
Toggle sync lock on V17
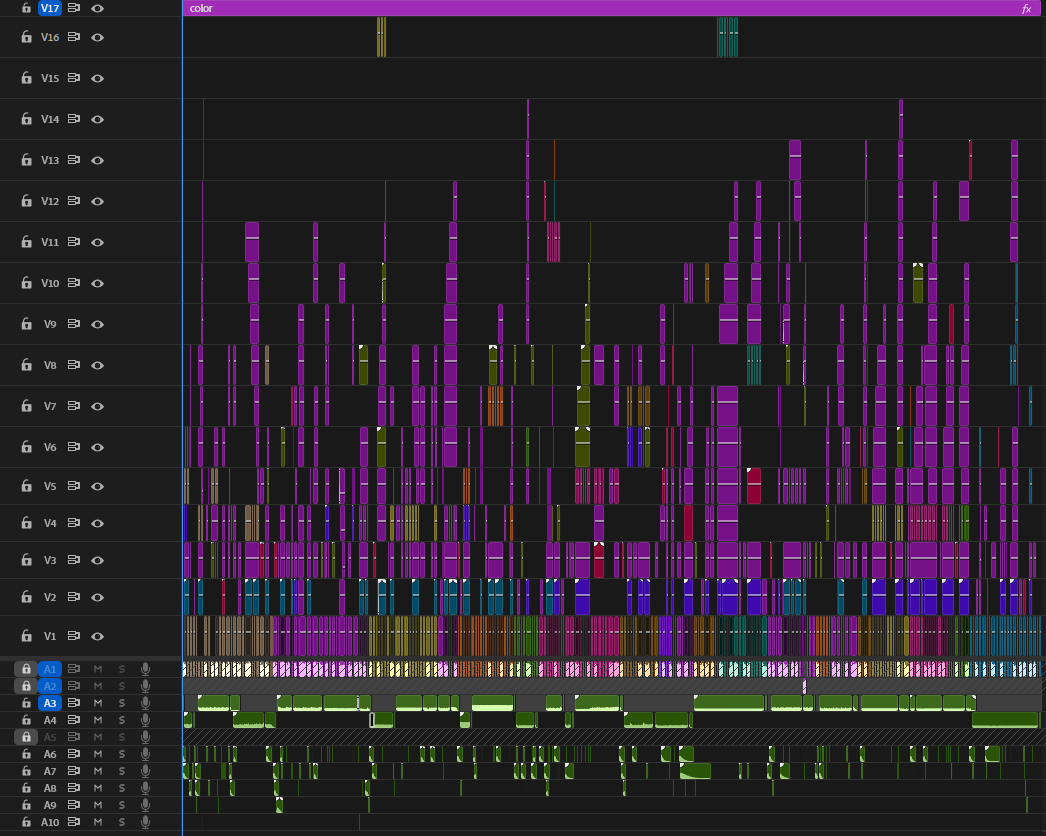74,8
